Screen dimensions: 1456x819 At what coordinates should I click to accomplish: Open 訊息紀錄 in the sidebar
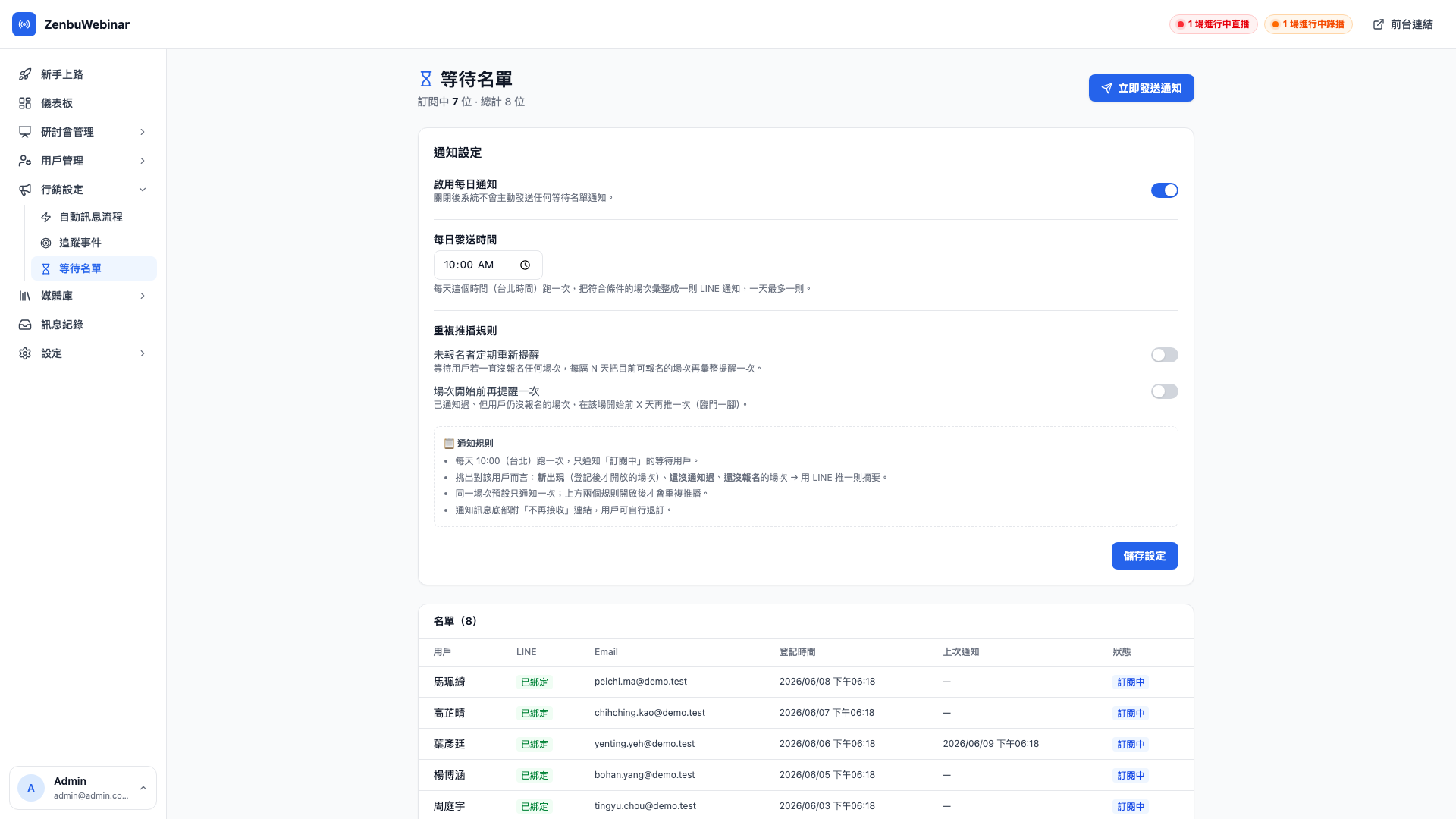click(83, 325)
